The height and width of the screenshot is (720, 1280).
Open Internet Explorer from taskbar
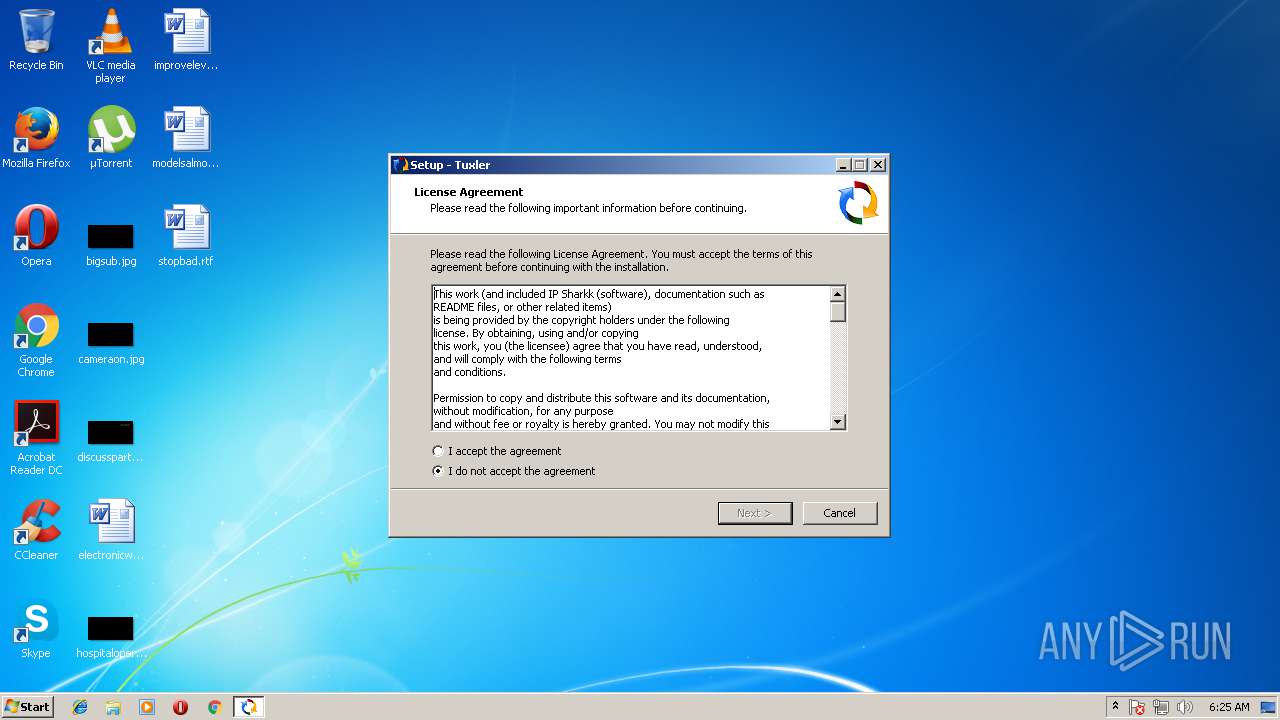80,707
